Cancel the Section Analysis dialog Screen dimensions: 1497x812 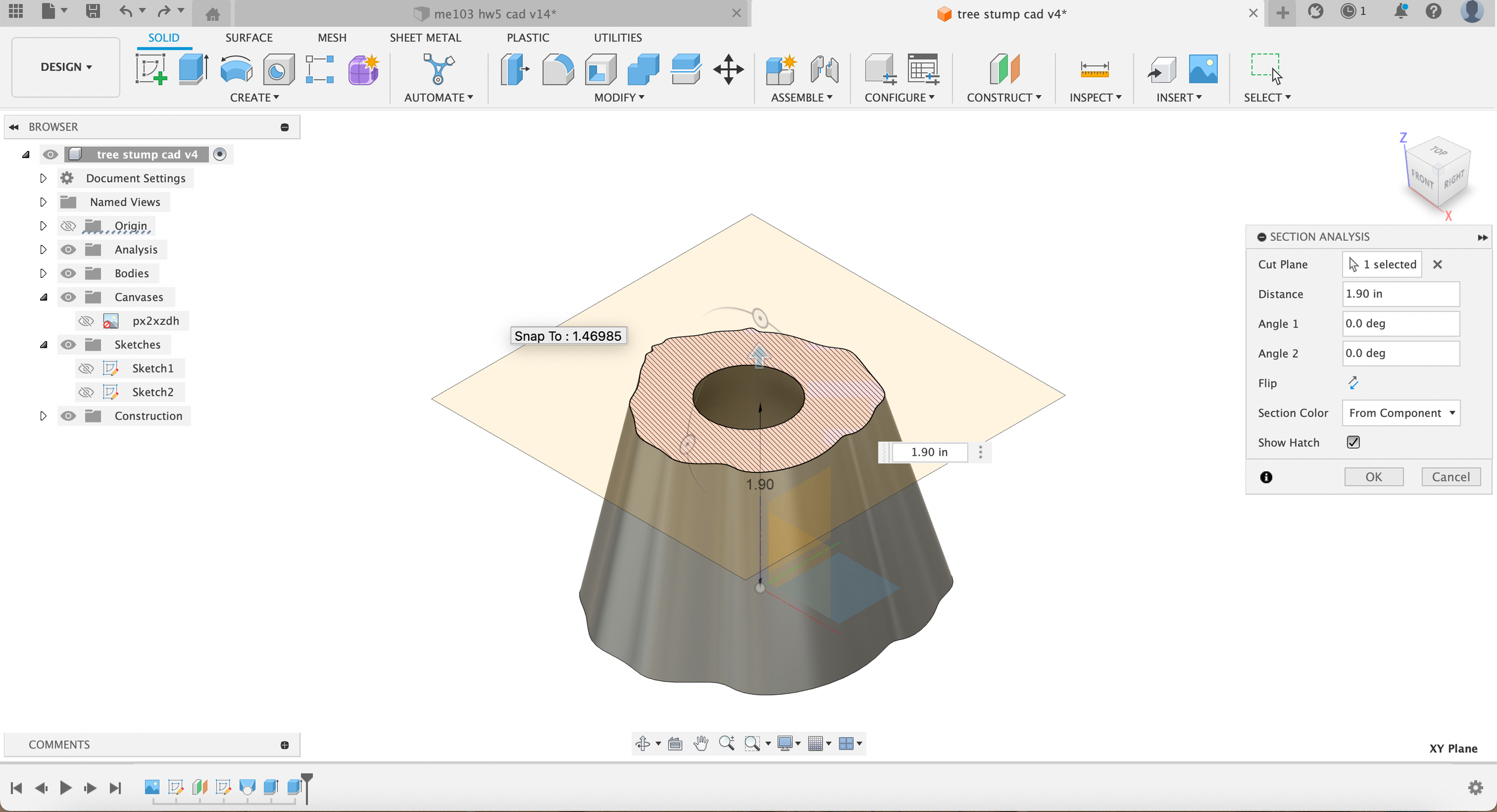point(1450,477)
